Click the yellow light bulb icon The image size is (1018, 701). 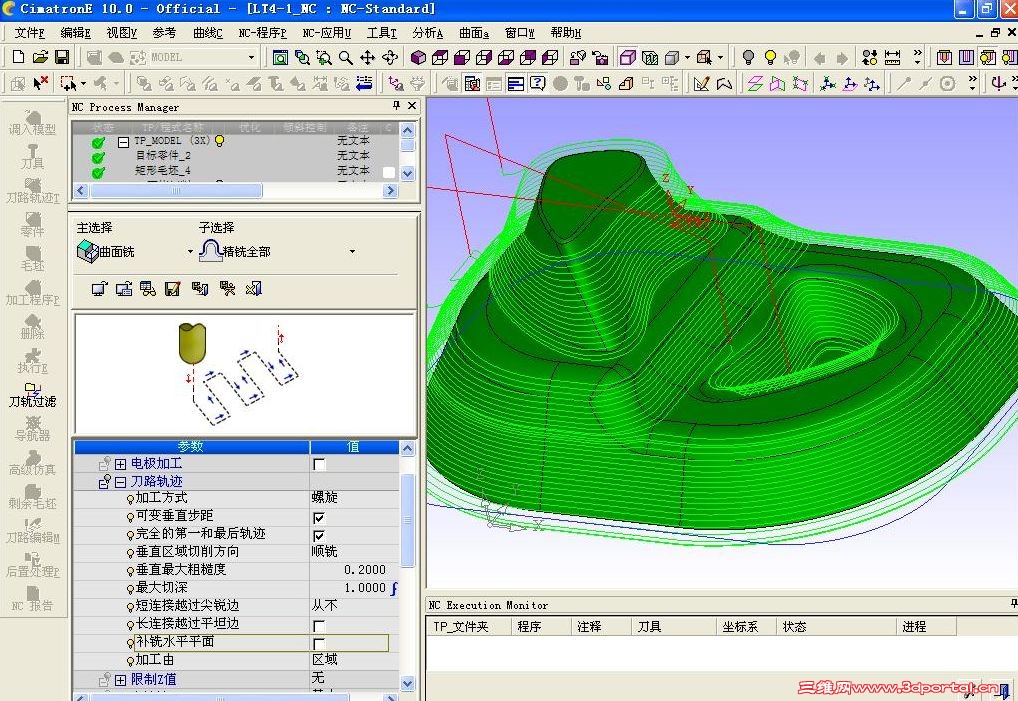click(x=770, y=58)
